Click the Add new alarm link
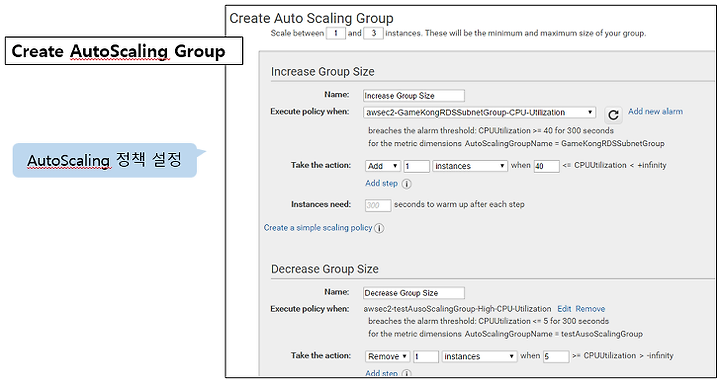Image resolution: width=720 pixels, height=383 pixels. click(x=655, y=112)
